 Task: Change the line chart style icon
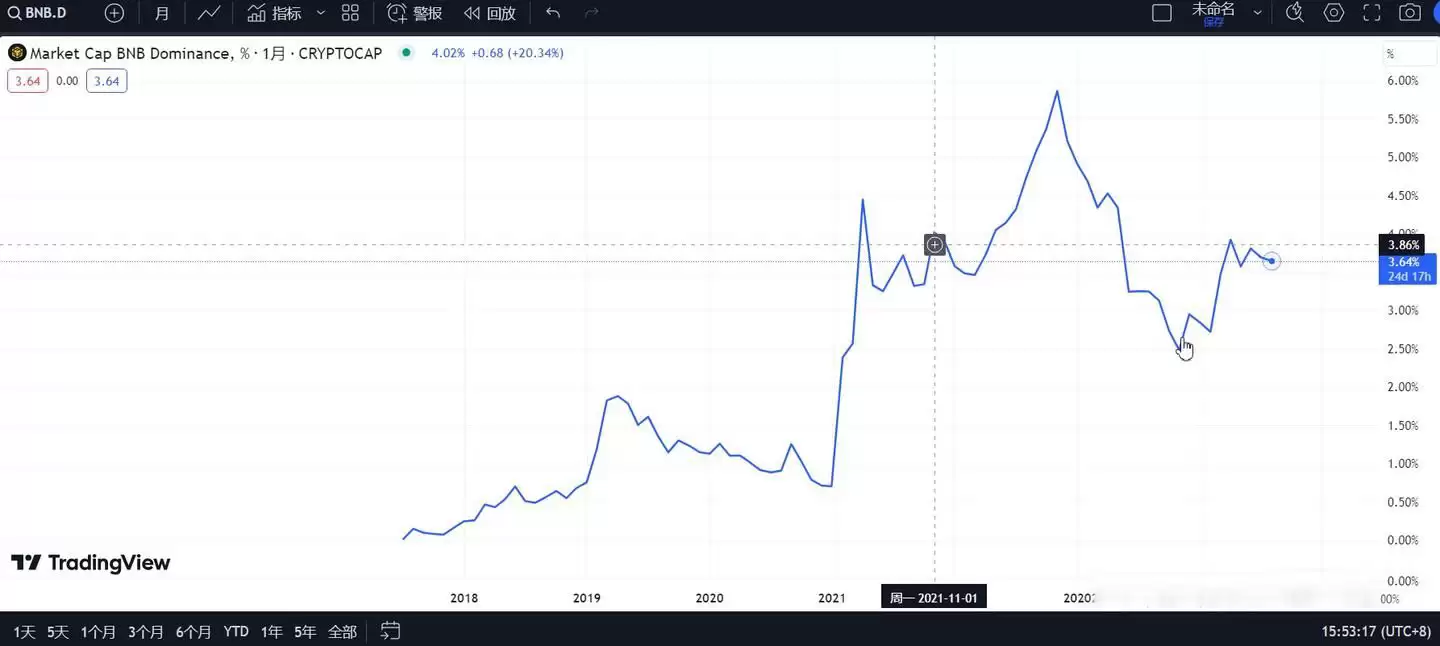point(209,13)
